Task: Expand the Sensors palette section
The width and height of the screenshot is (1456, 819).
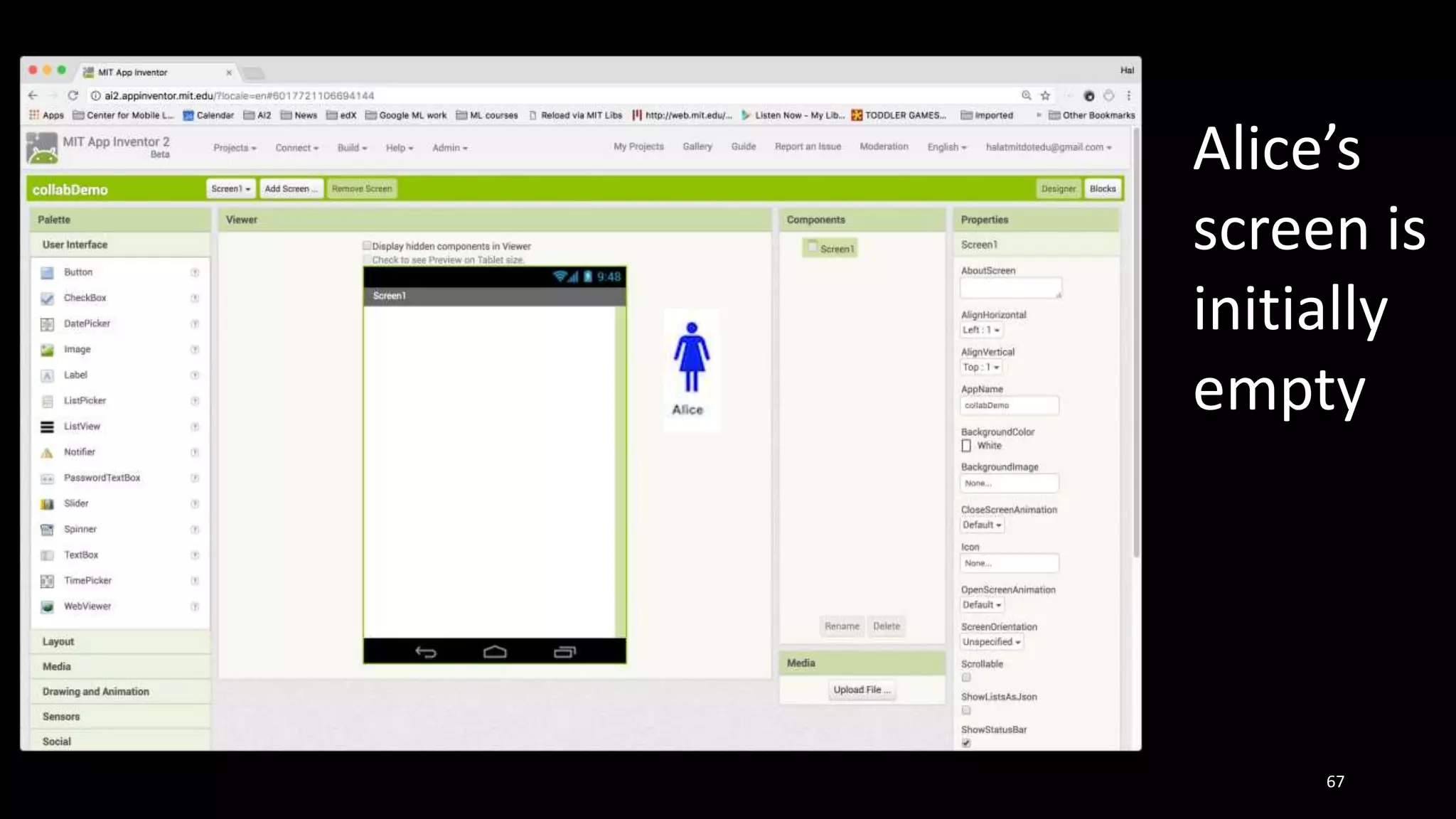Action: (120, 717)
